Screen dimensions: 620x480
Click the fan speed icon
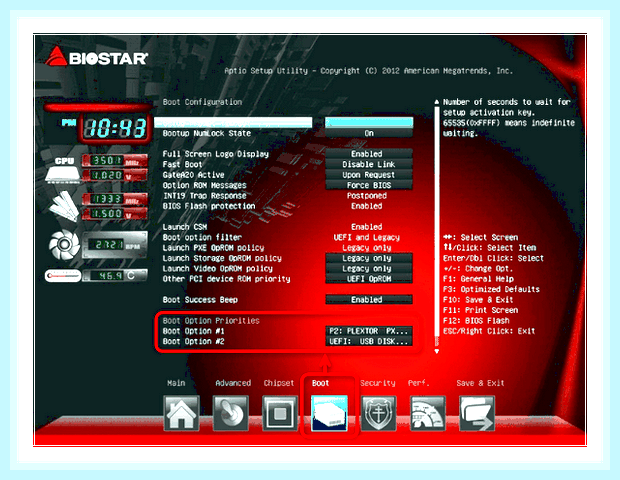[x=64, y=245]
